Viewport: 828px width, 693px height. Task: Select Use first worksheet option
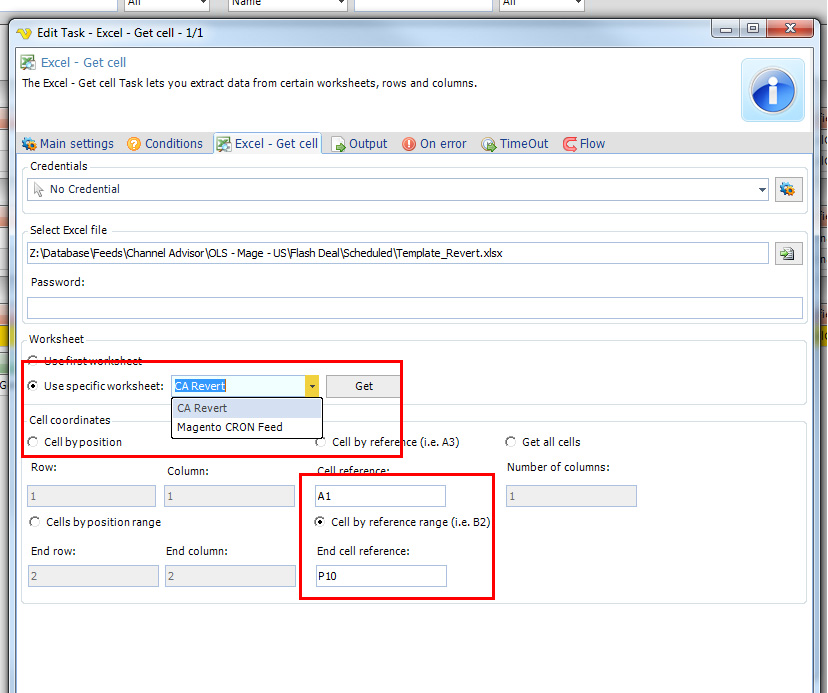click(36, 361)
